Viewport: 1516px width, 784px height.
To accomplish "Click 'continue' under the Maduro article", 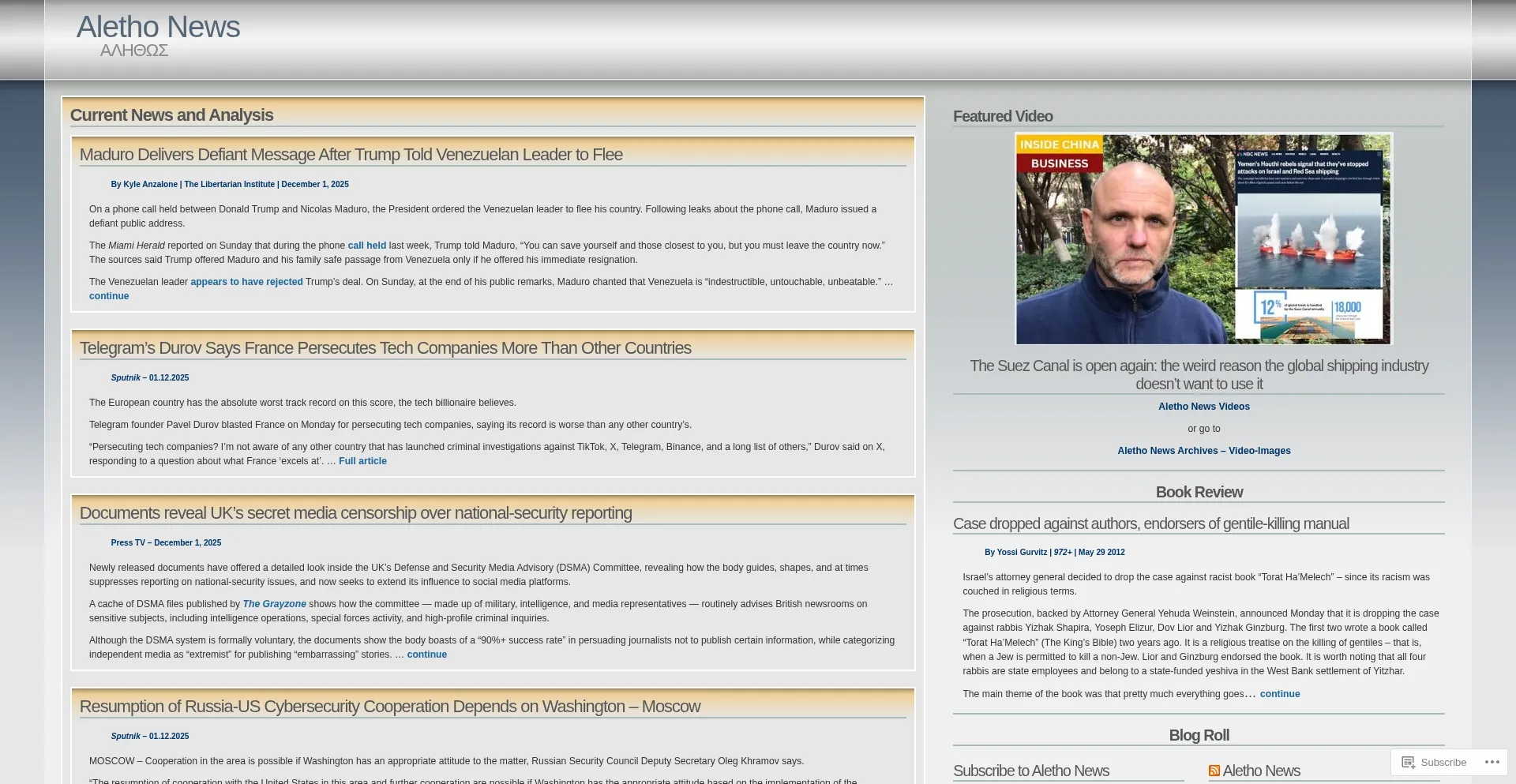I will pyautogui.click(x=109, y=296).
